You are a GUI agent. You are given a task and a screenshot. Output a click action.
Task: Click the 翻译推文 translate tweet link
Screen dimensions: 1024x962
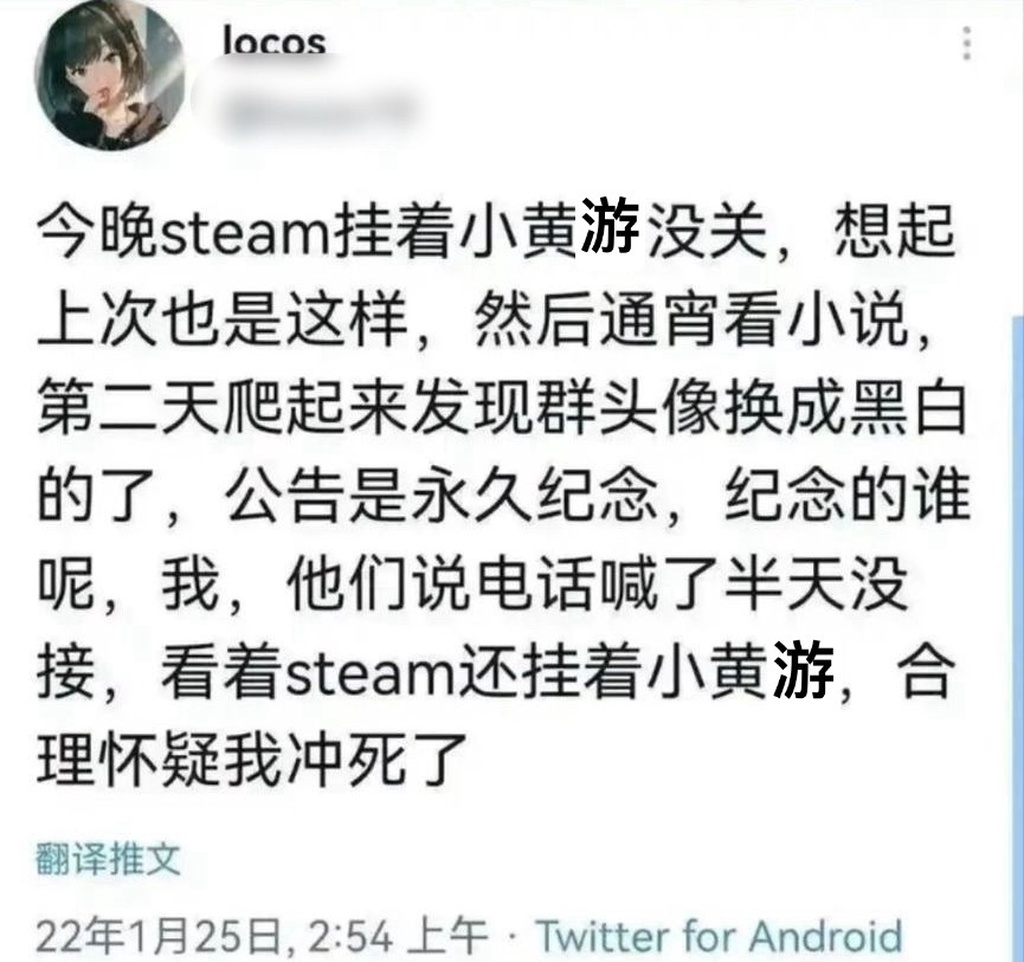coord(108,858)
